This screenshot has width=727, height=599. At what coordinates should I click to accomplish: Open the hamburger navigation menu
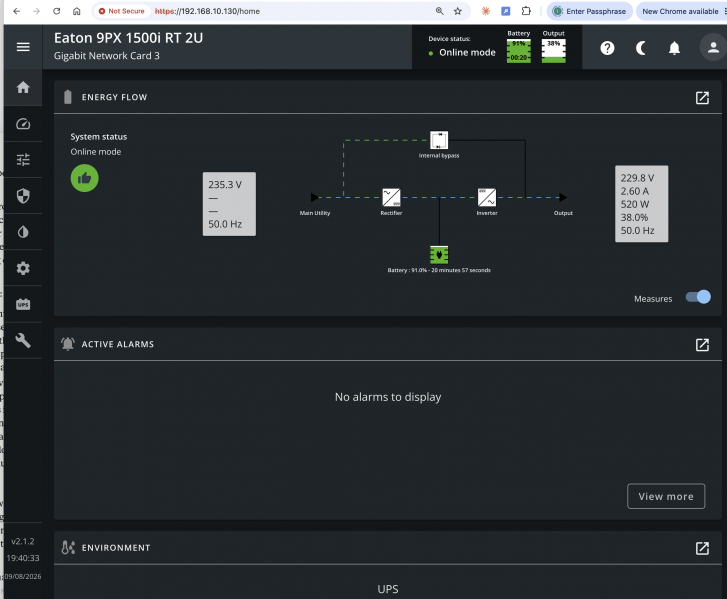pos(23,47)
